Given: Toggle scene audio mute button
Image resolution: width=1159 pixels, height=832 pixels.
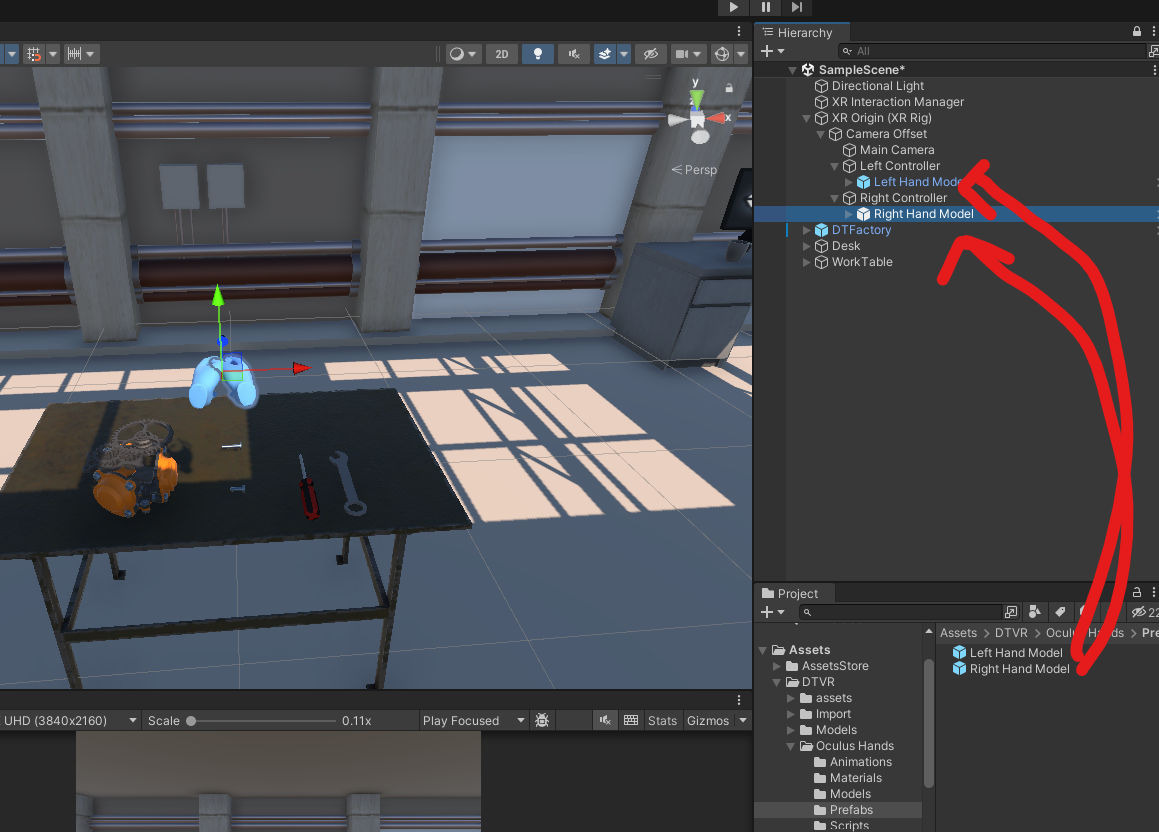Looking at the screenshot, I should [574, 54].
